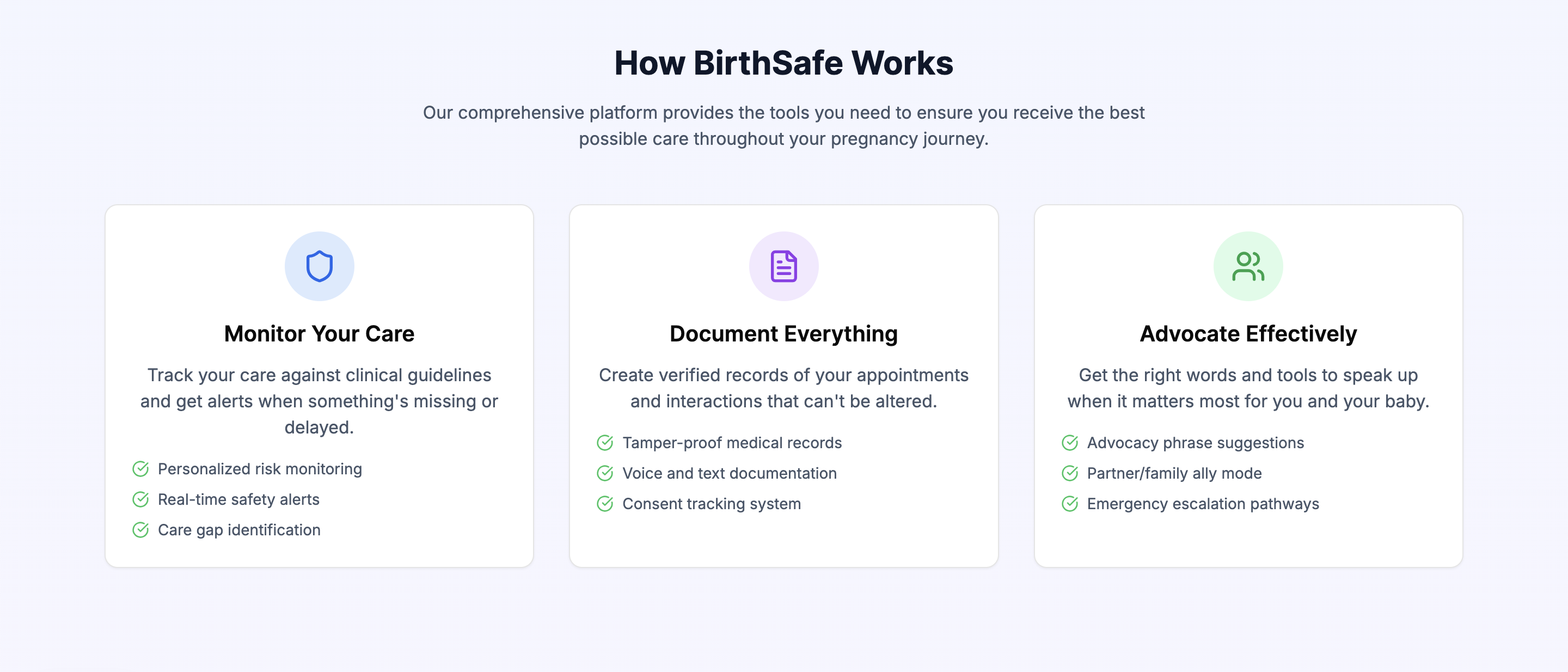
Task: Click the Emergency escalation pathways text
Action: coord(1203,503)
